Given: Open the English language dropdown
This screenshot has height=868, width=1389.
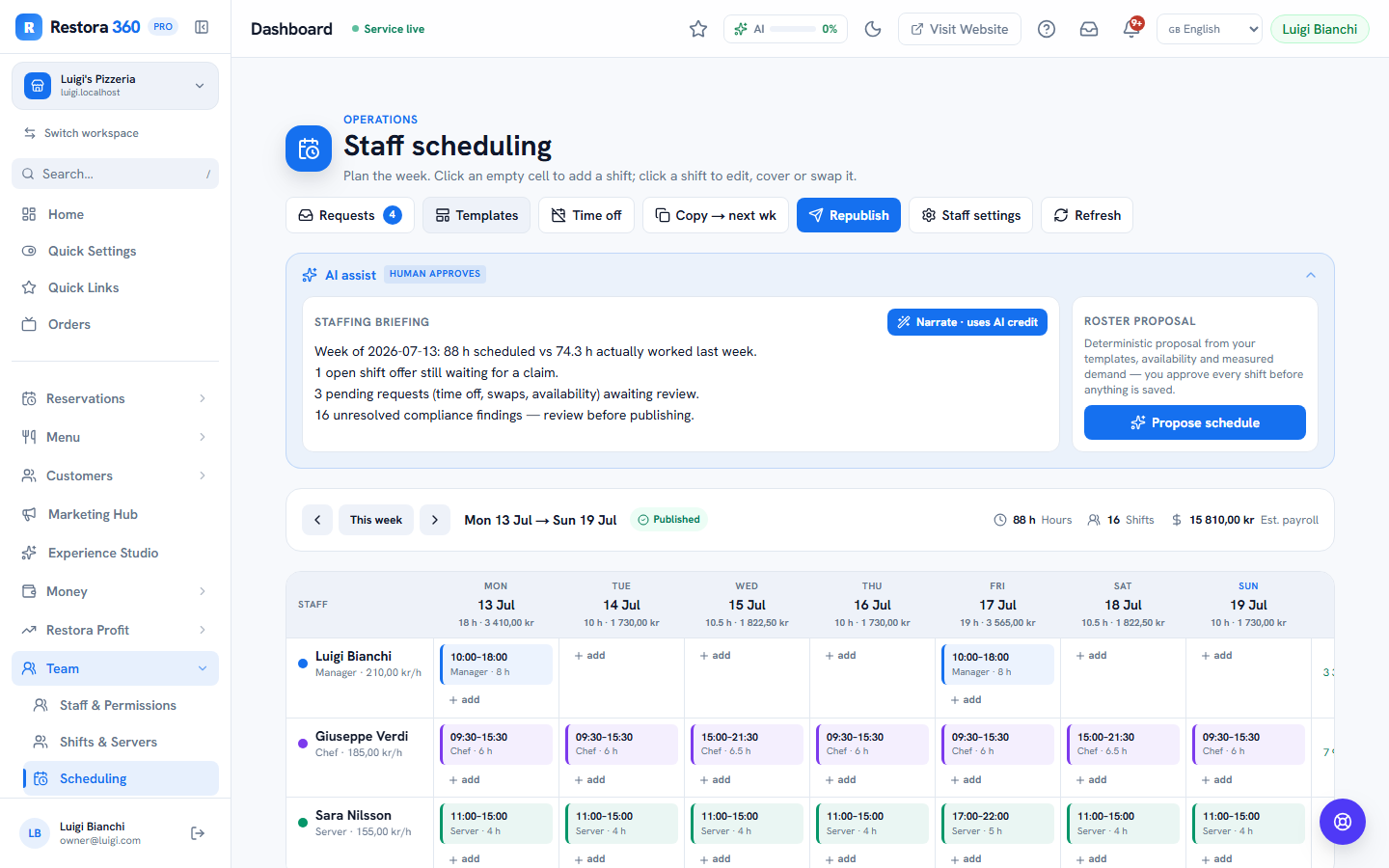Looking at the screenshot, I should [1210, 29].
